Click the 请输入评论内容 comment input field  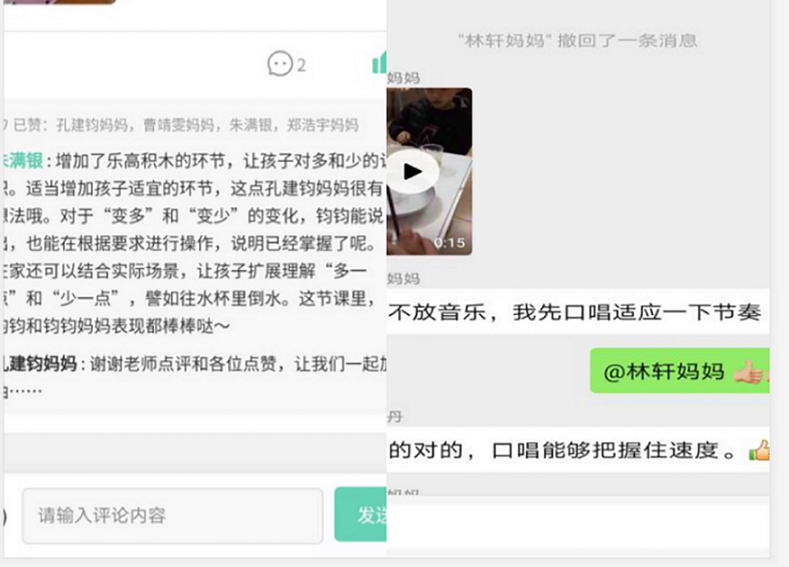coord(173,516)
